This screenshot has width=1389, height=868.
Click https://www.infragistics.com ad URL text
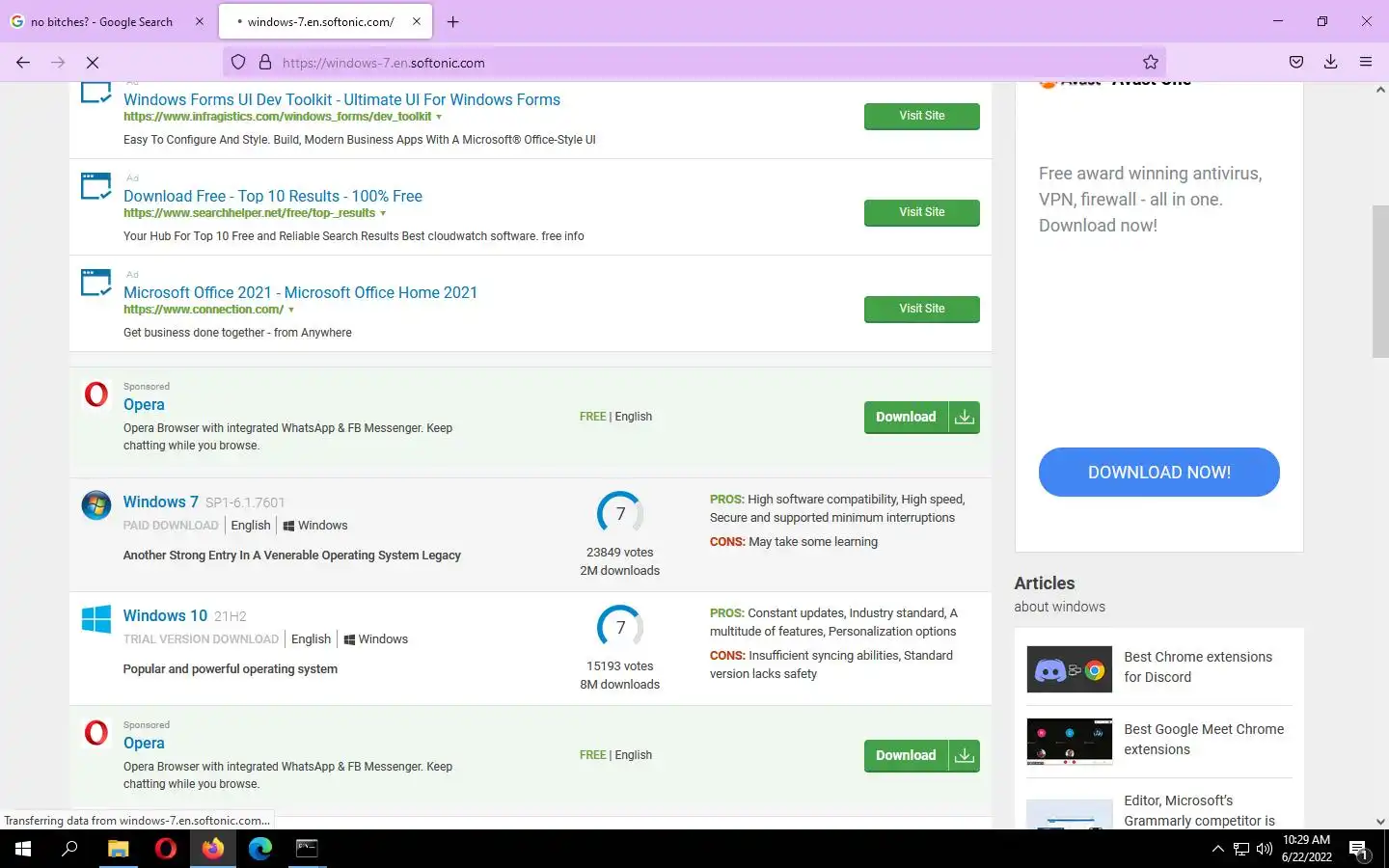click(278, 117)
